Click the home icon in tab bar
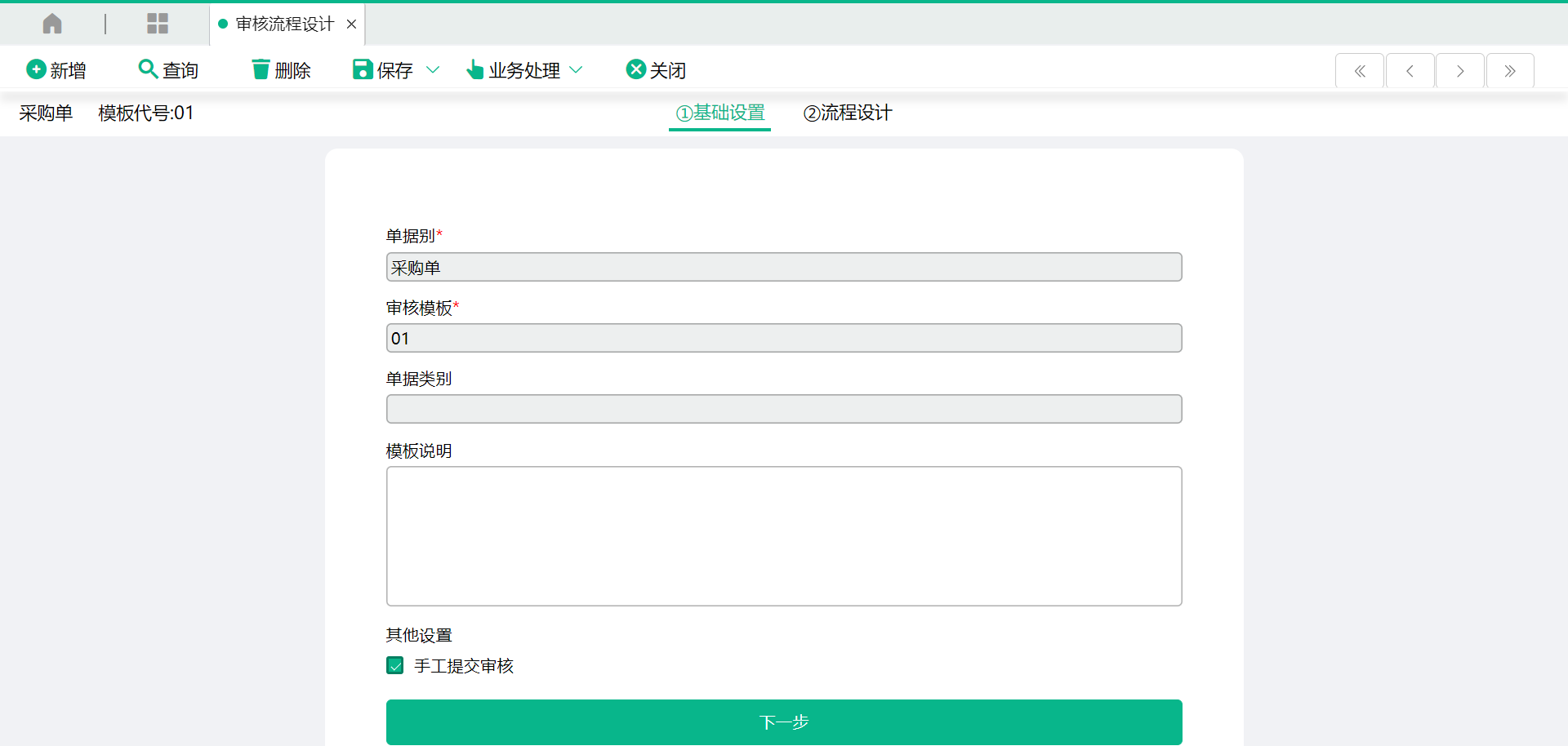 [52, 24]
